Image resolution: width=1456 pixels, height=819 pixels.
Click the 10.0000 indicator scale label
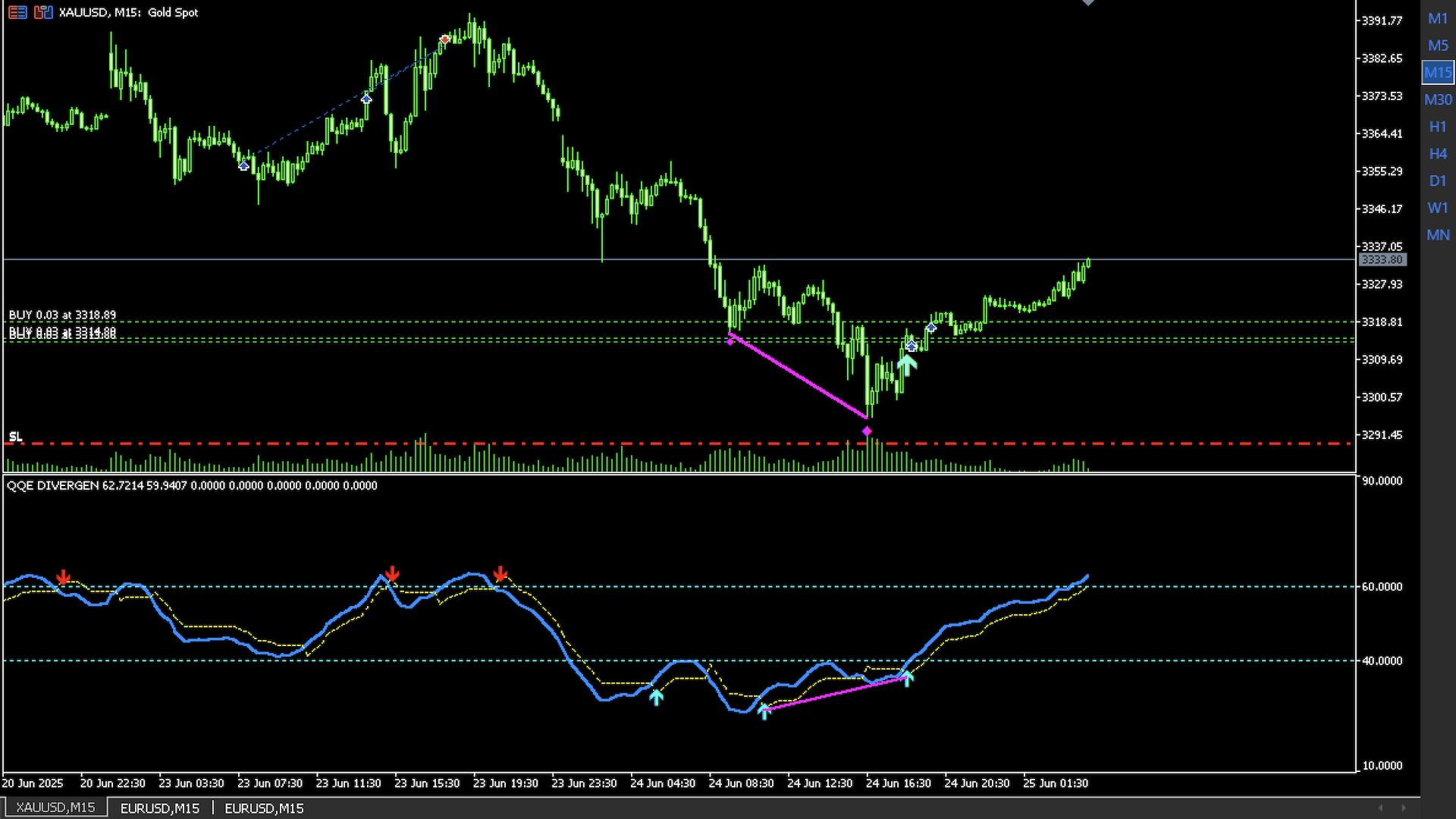pyautogui.click(x=1382, y=766)
